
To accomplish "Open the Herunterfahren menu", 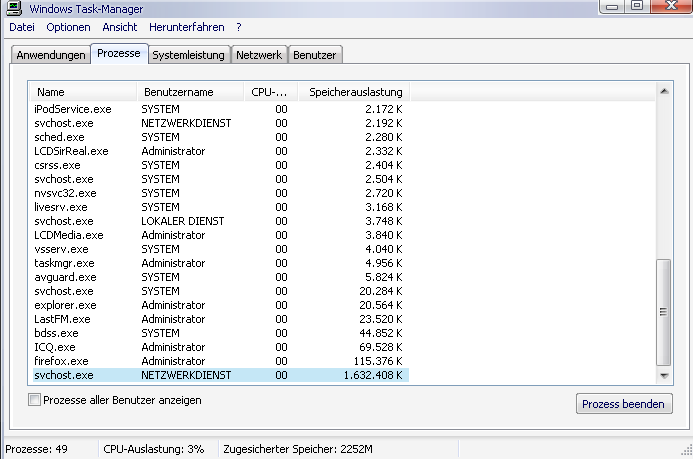I will coord(187,27).
